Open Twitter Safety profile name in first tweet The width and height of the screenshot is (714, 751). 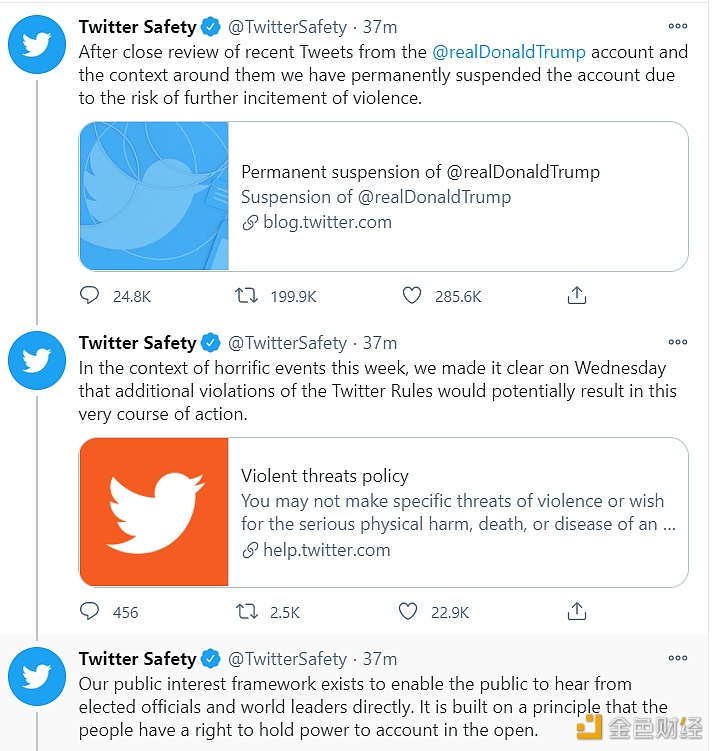click(x=137, y=27)
